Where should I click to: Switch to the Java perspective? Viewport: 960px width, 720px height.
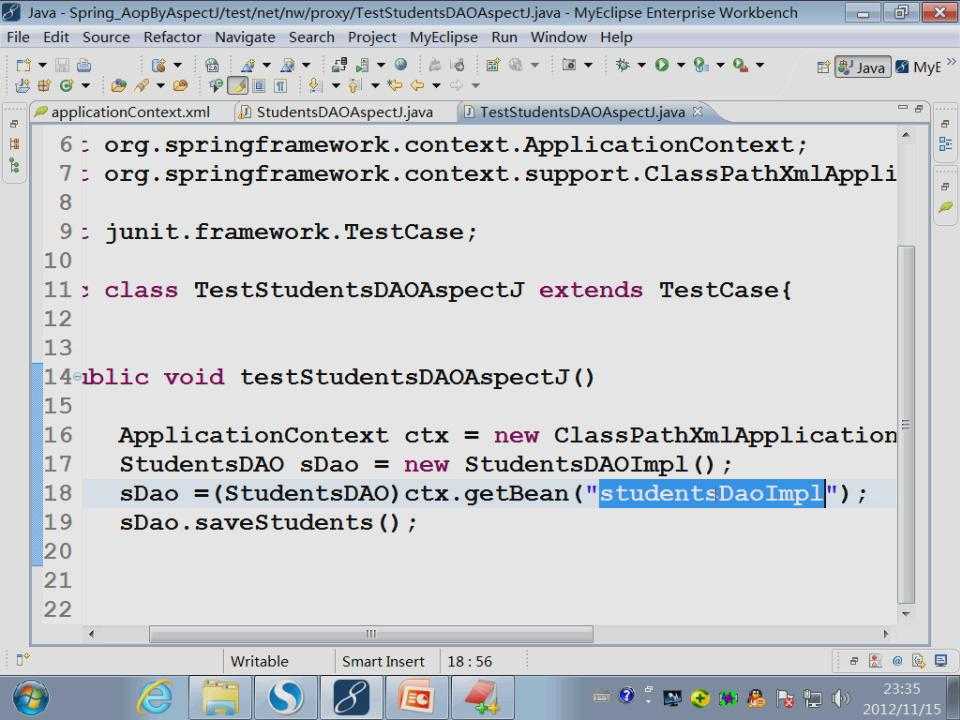pos(862,67)
